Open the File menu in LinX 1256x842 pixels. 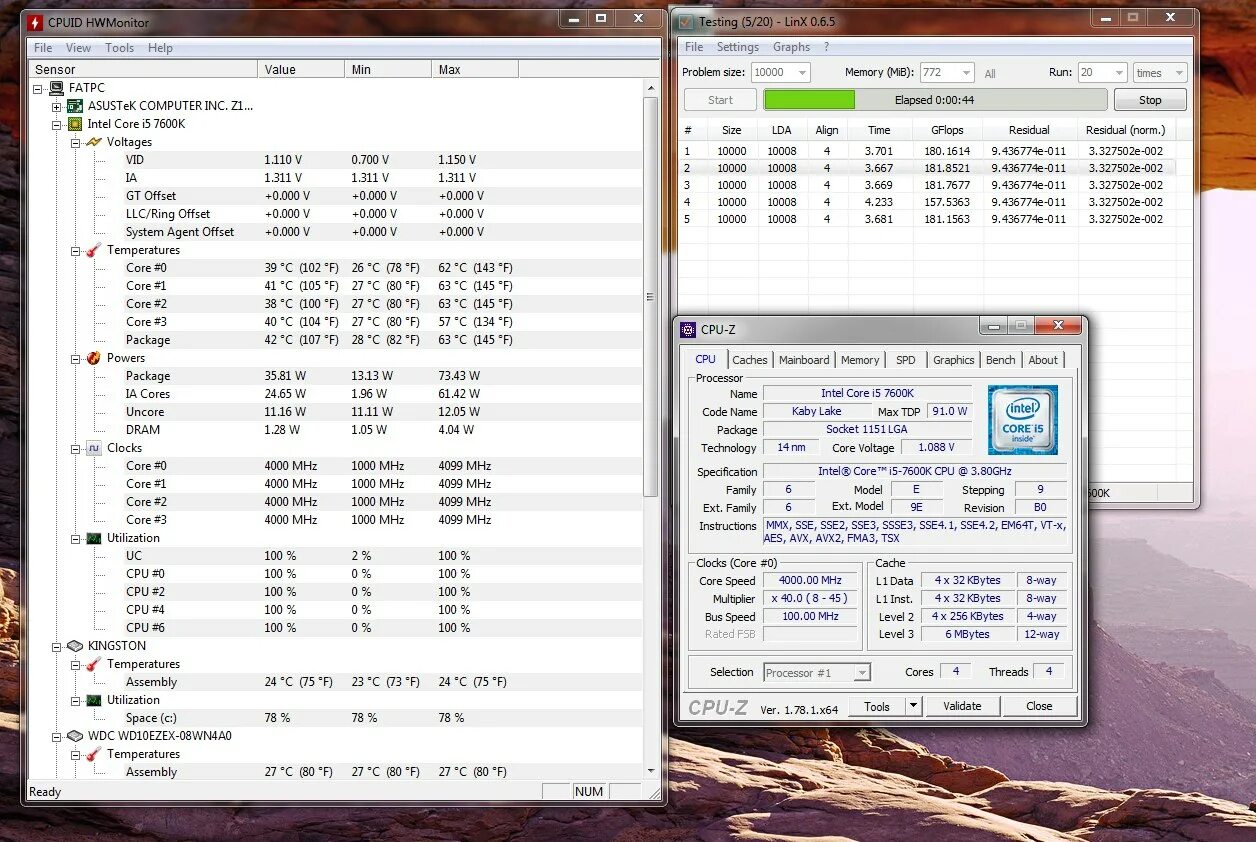(x=694, y=47)
